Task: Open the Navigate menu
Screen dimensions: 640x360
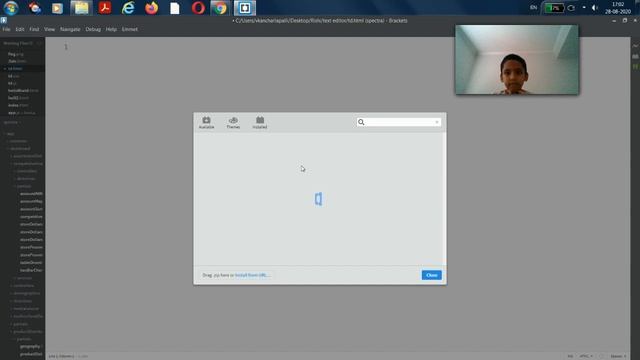Action: (x=70, y=29)
